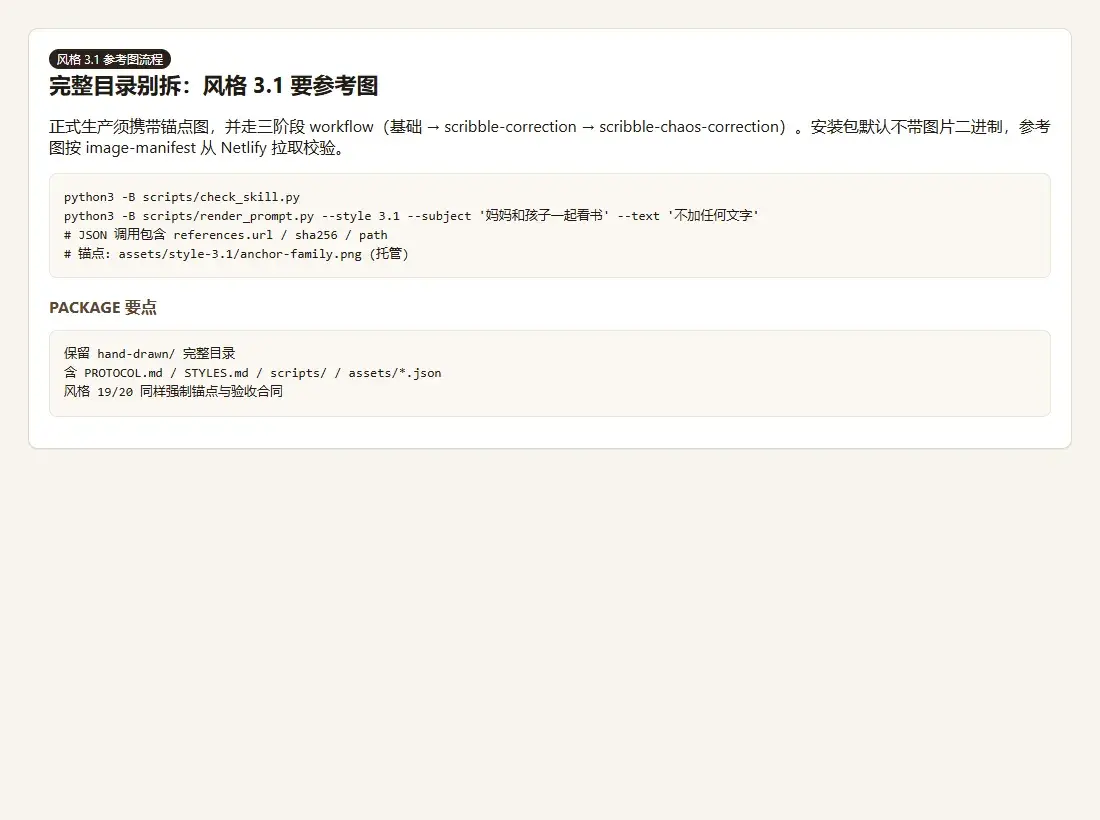Select the heading 完整目录别拆：风格 3.1 要参考图

[x=213, y=86]
